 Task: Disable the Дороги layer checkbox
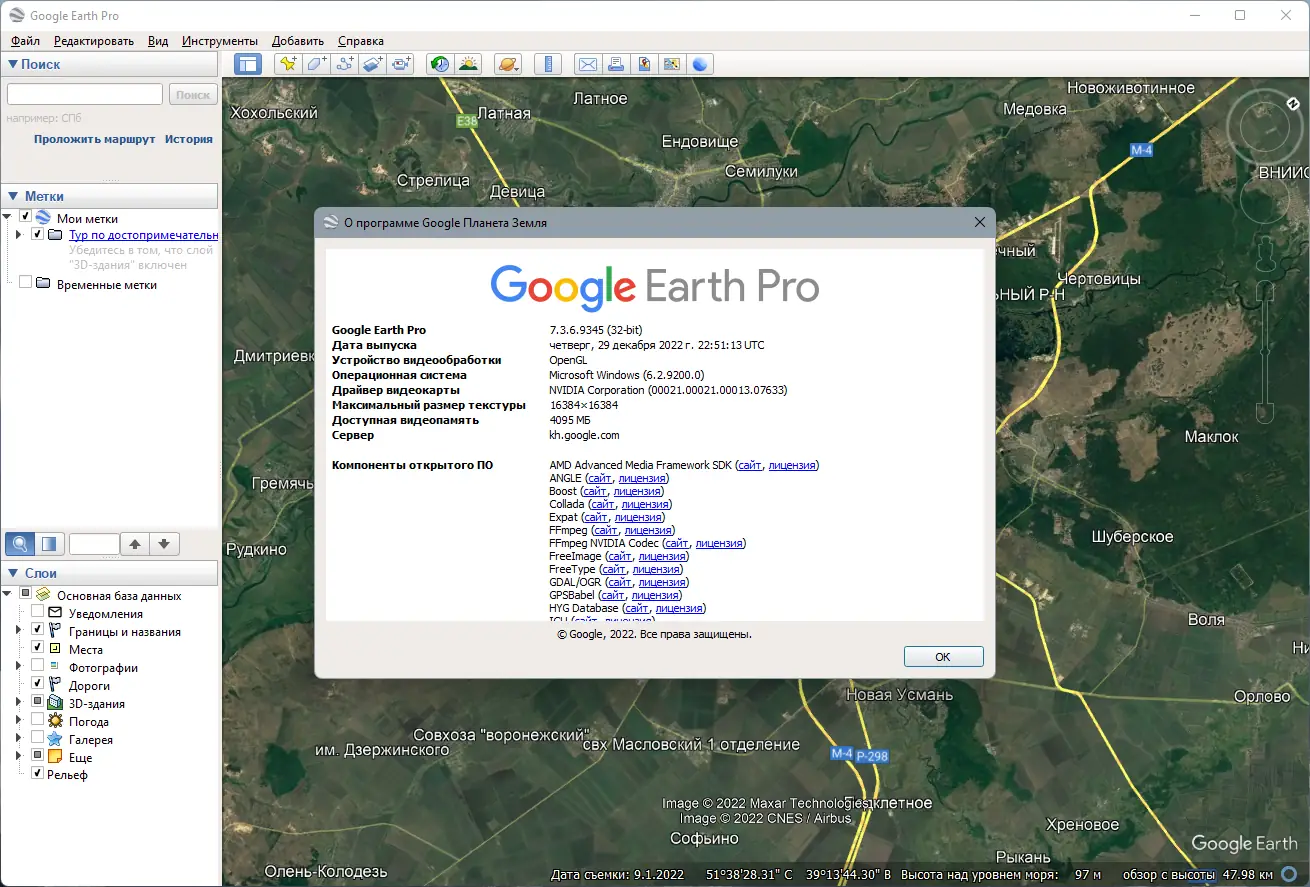[x=36, y=684]
